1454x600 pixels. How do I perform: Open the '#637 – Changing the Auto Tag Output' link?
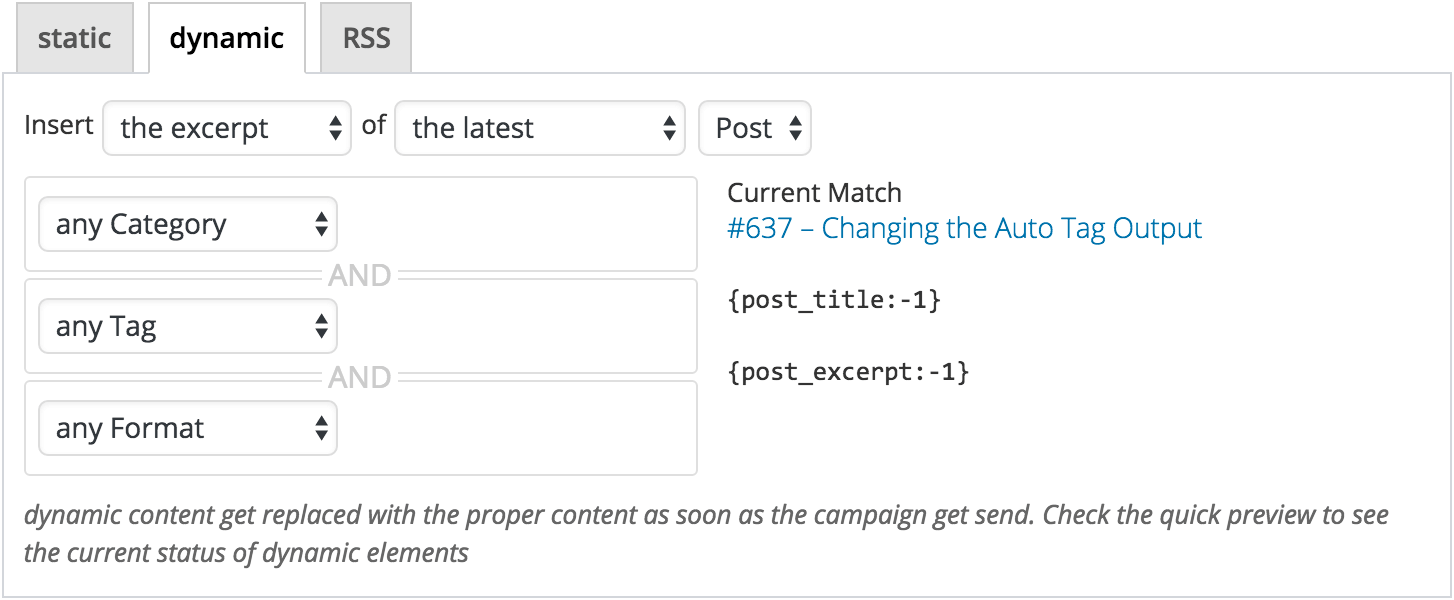pos(965,228)
